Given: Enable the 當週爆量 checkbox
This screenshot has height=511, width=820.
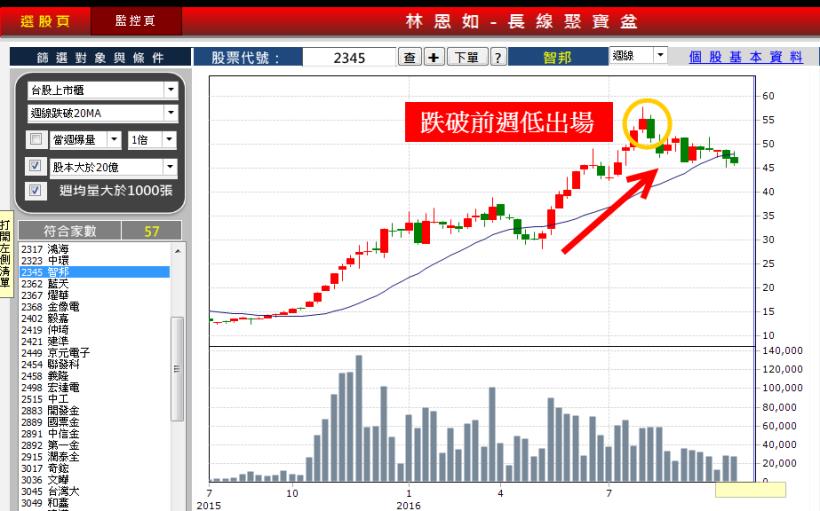Looking at the screenshot, I should pos(36,140).
